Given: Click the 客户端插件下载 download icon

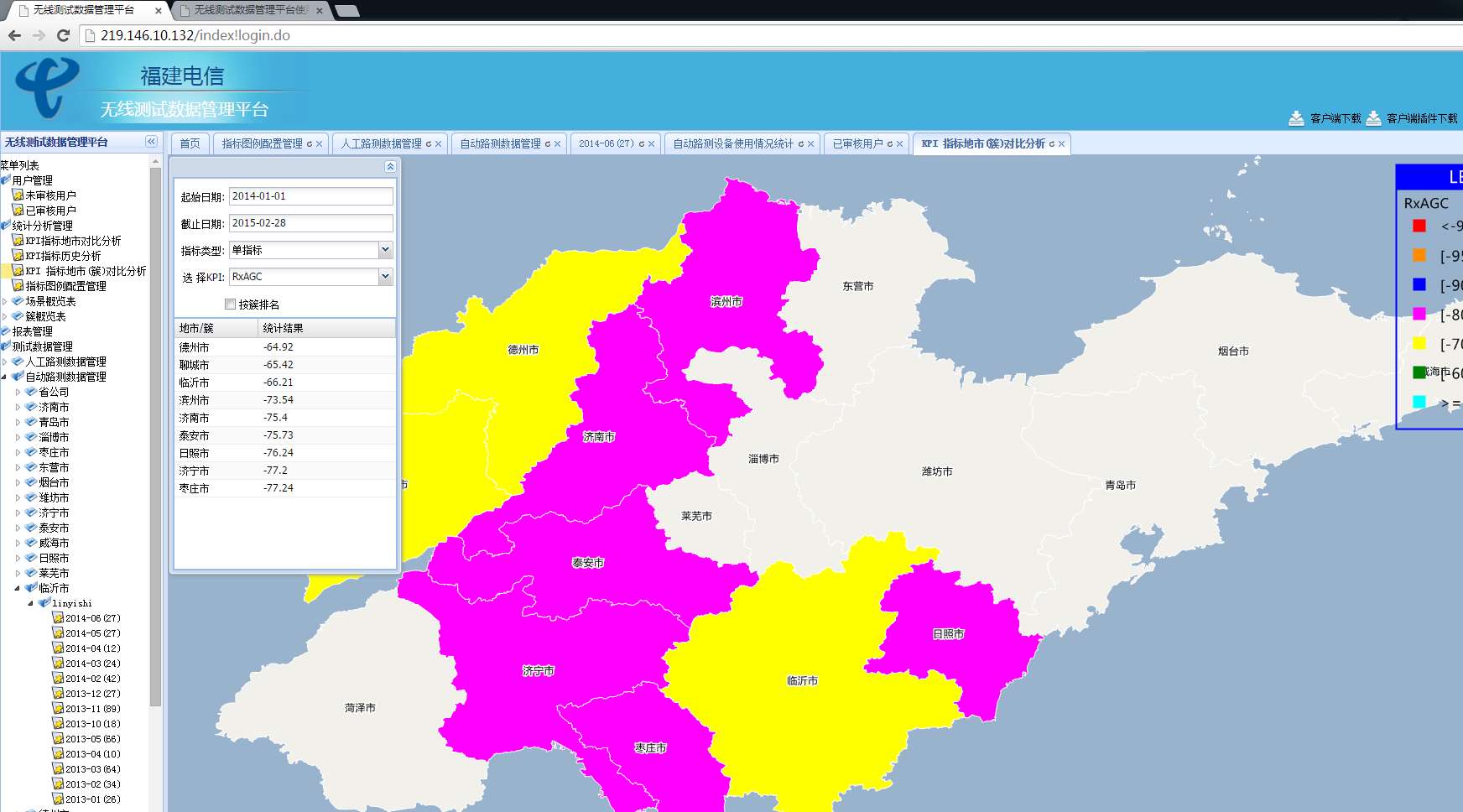Looking at the screenshot, I should point(1373,118).
